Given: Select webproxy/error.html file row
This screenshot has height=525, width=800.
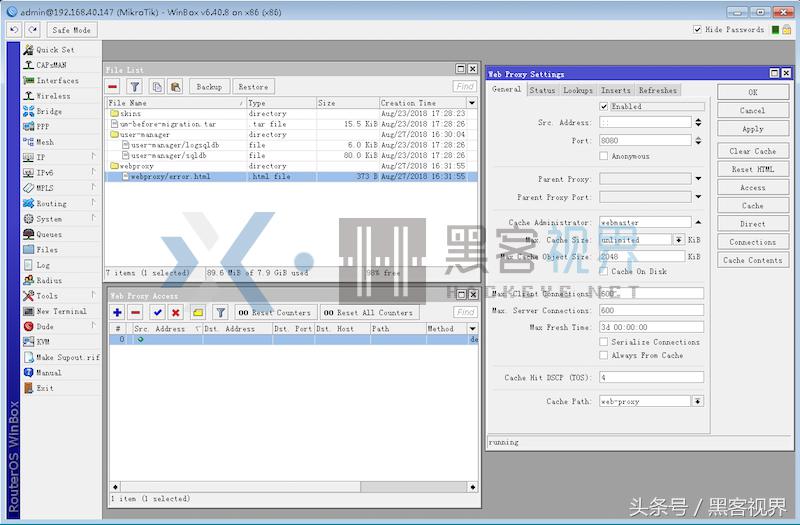Looking at the screenshot, I should point(291,177).
